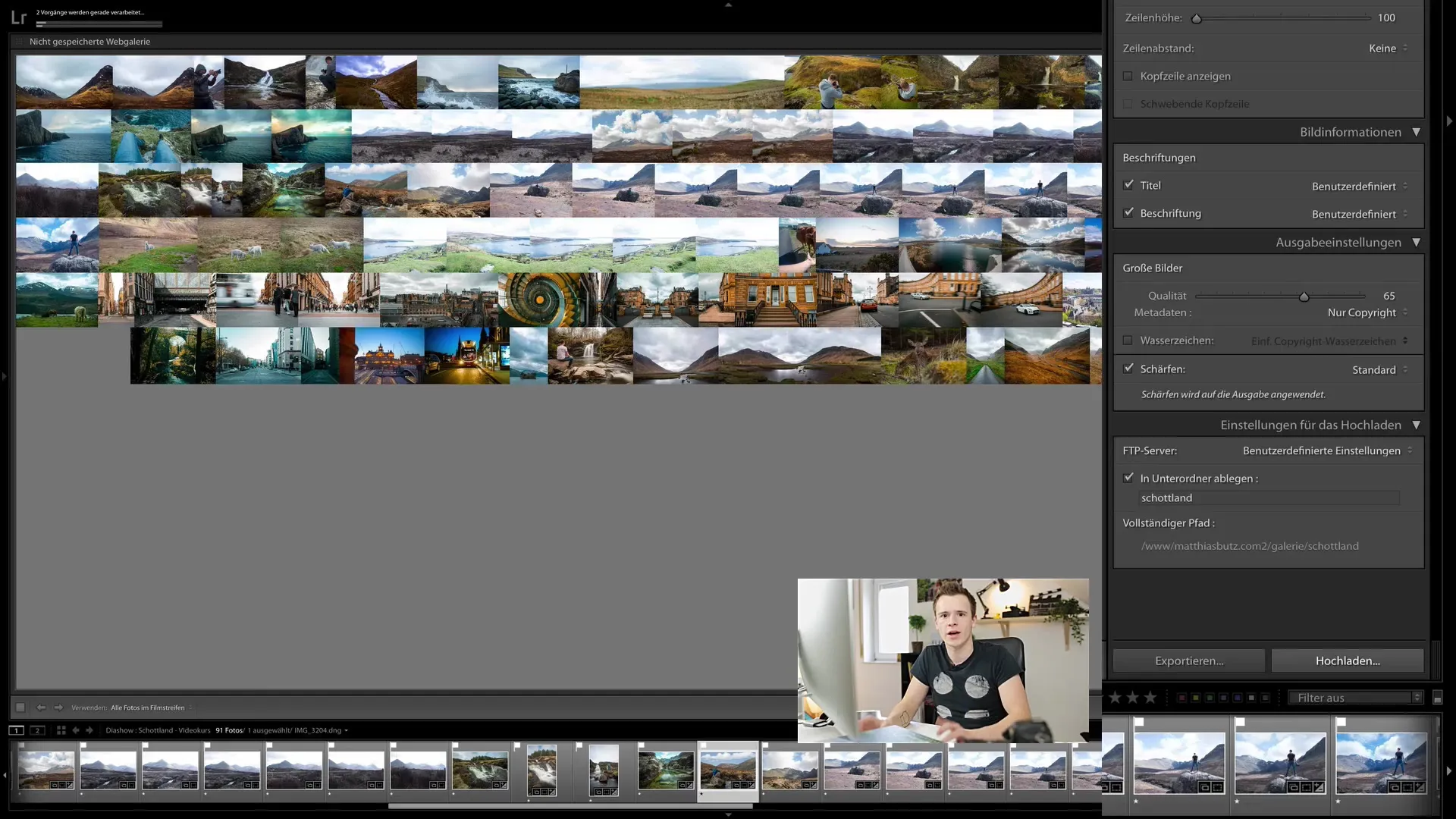Uncheck In Unterordner ablegen
This screenshot has height=819, width=1456.
point(1128,478)
